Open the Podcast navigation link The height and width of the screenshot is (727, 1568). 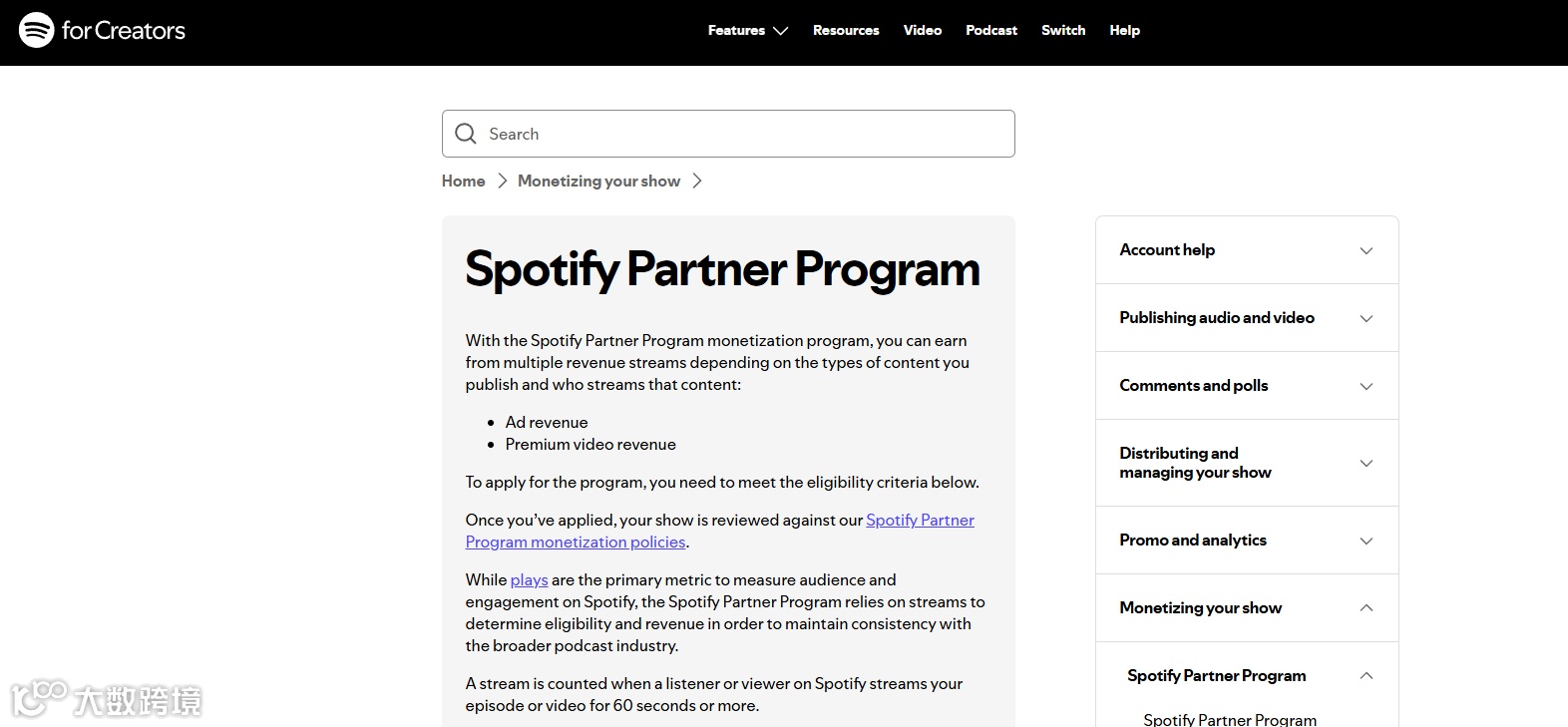(991, 31)
